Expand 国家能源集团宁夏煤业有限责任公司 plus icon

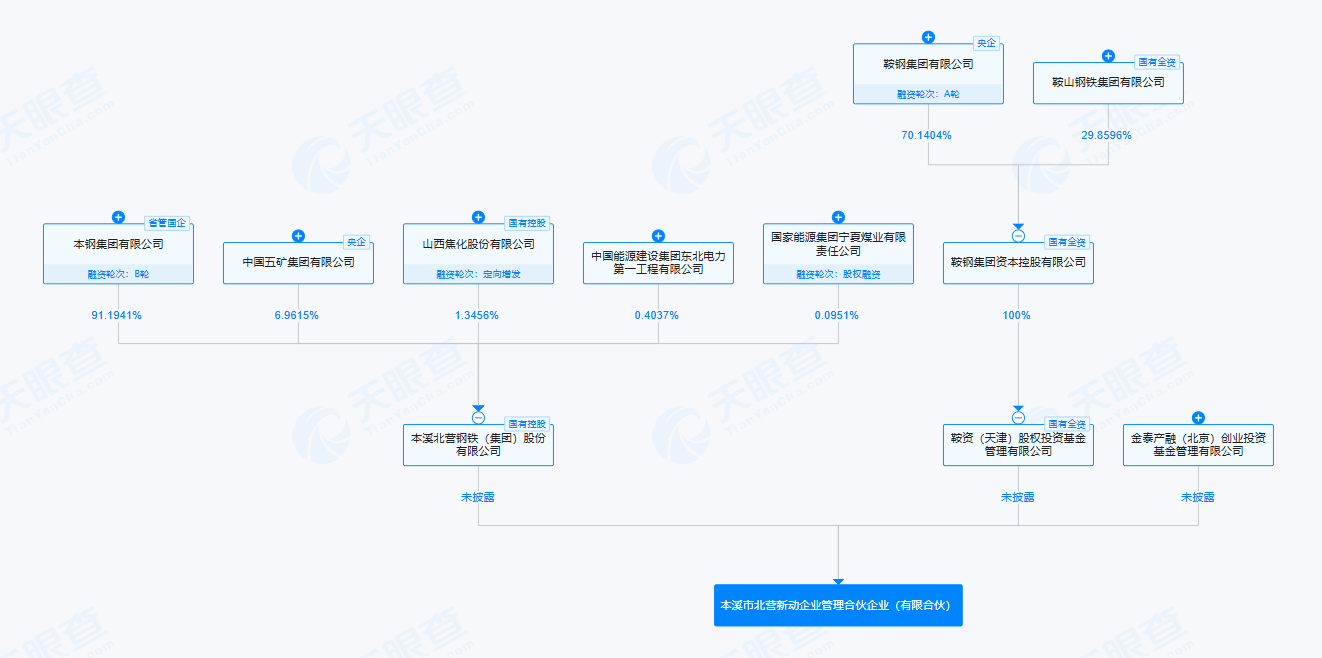[x=838, y=217]
